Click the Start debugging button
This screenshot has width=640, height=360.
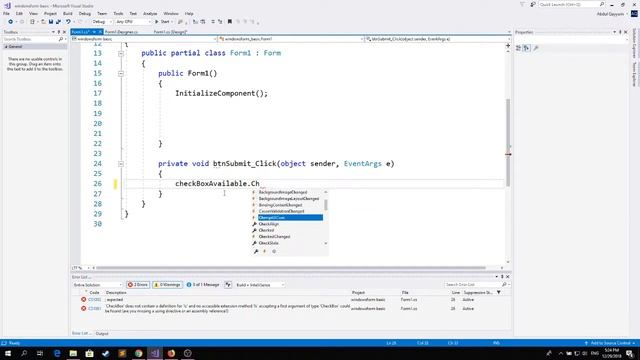point(162,22)
